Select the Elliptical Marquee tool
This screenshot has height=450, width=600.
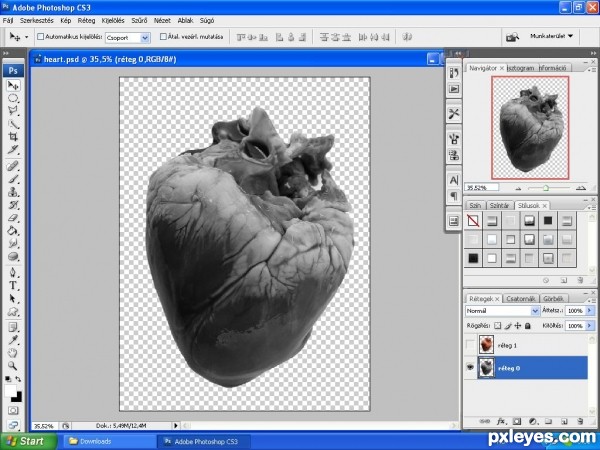click(x=13, y=98)
